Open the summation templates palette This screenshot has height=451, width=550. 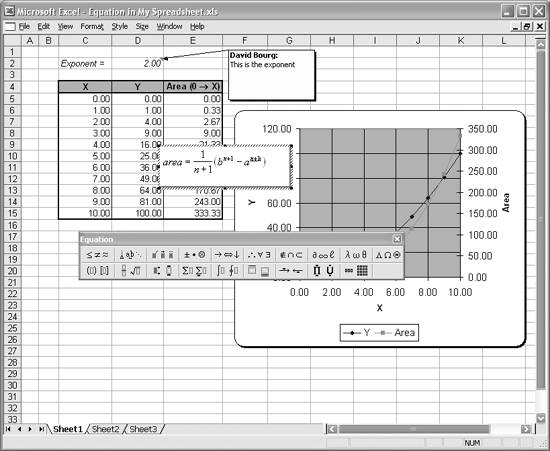pos(194,271)
